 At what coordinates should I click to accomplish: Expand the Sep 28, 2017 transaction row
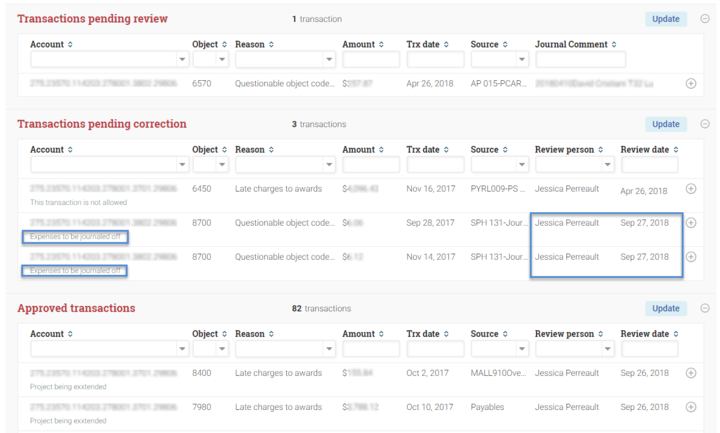(x=691, y=223)
